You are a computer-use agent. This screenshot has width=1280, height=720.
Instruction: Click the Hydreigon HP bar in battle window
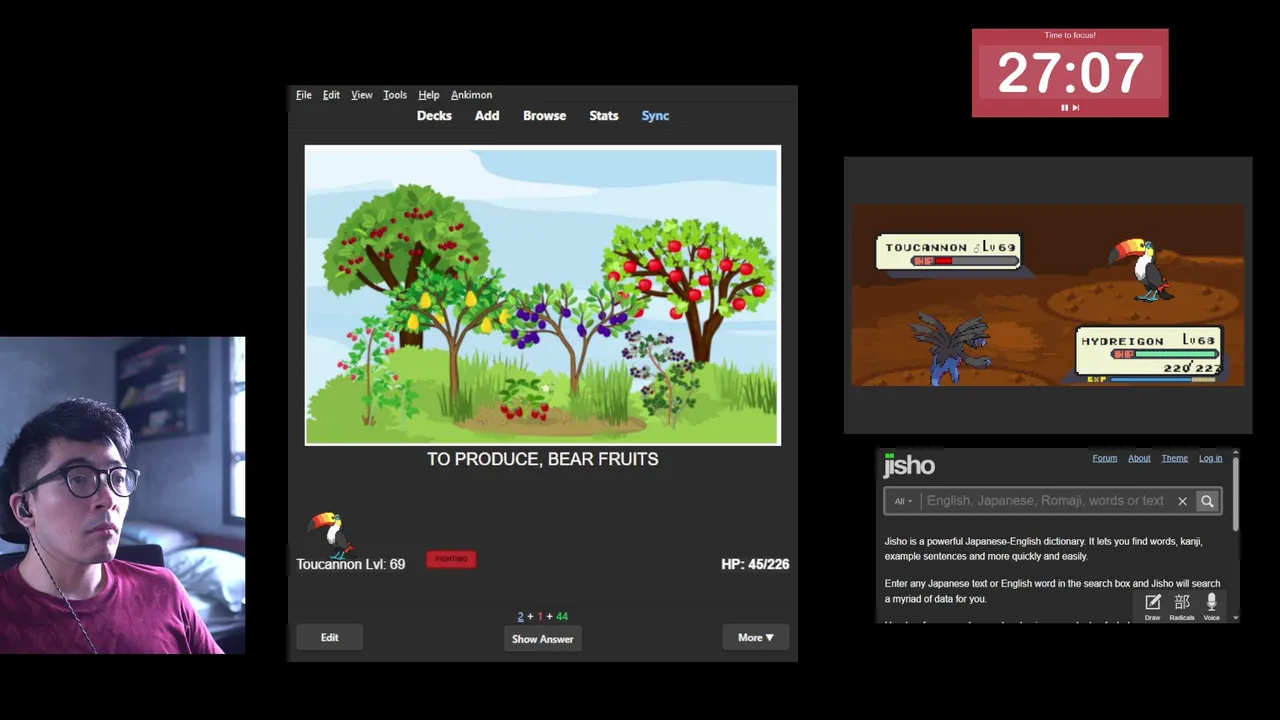tap(1166, 354)
